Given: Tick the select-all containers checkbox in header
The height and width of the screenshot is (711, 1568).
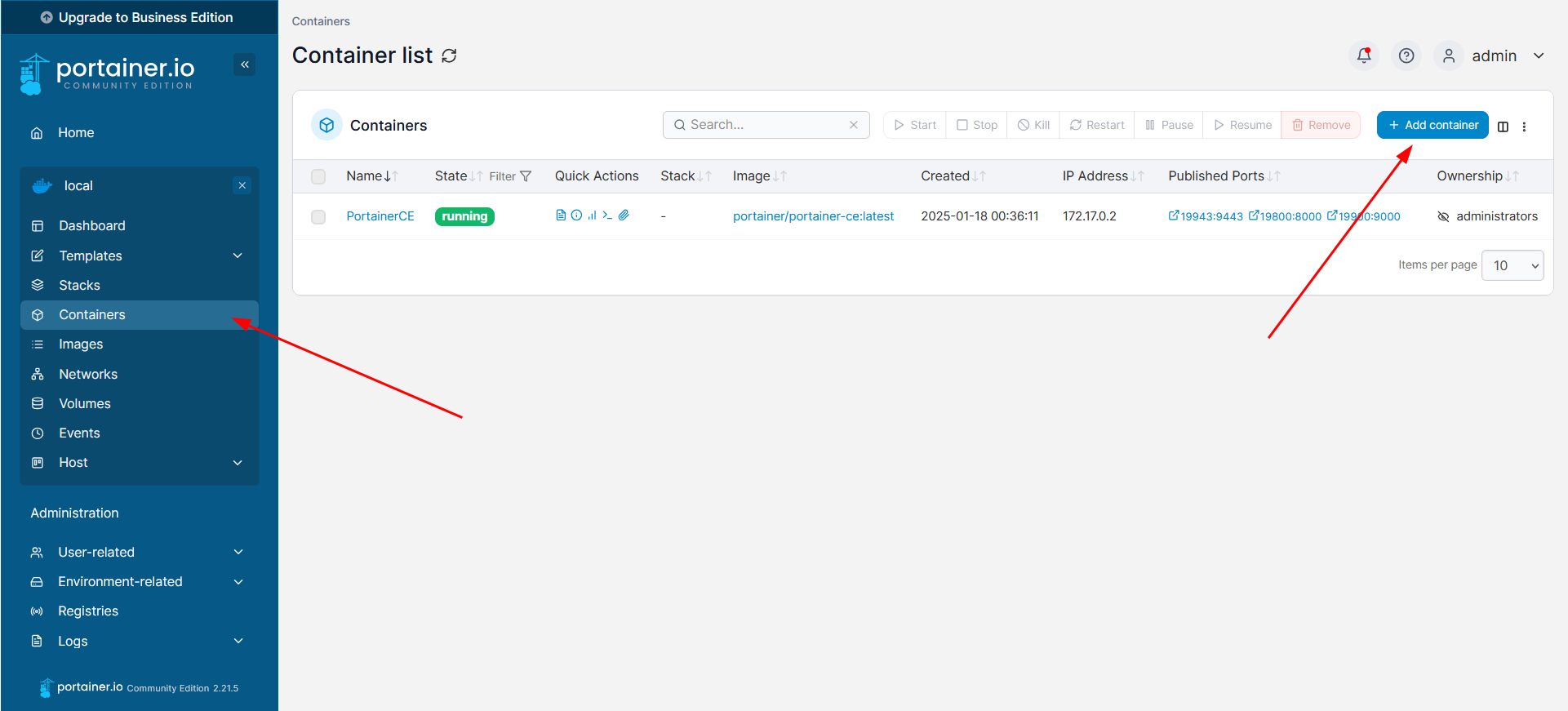Looking at the screenshot, I should [318, 176].
